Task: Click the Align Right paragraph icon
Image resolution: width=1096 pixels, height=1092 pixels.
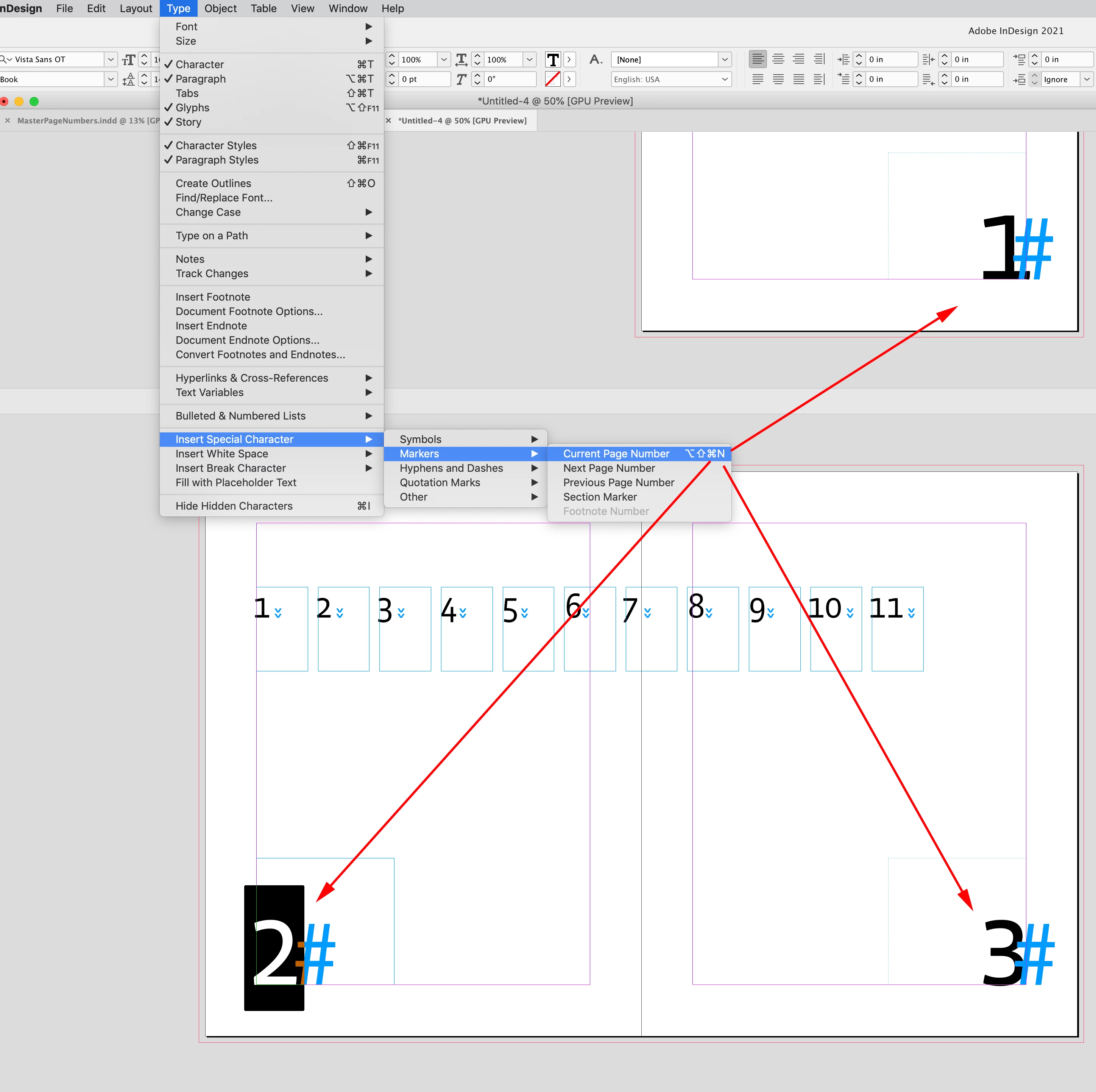Action: pos(798,59)
